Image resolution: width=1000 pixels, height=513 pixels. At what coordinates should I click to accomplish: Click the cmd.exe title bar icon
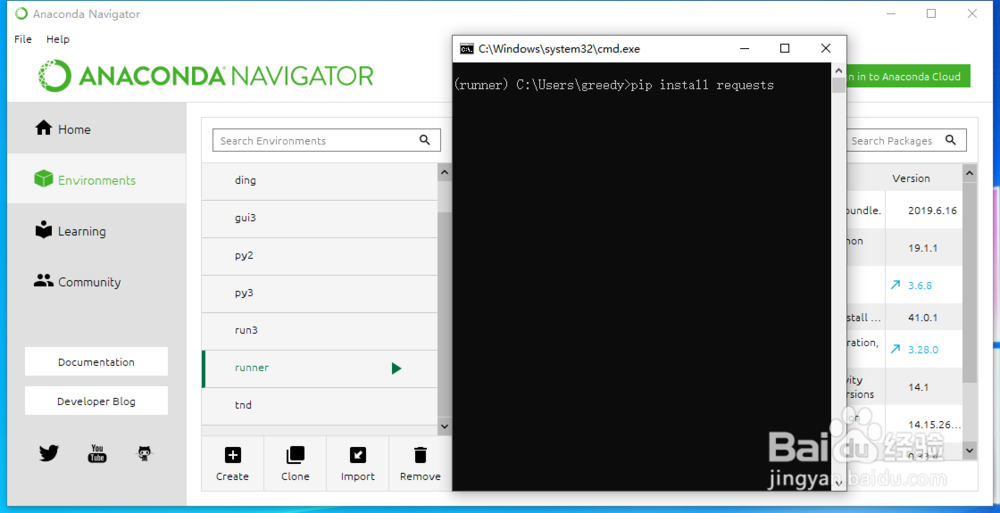[x=467, y=49]
